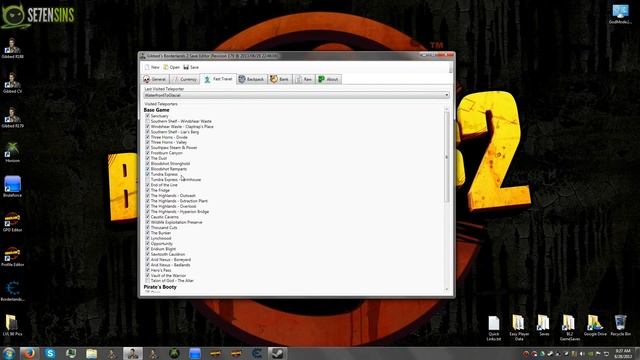
Task: Switch to the General tab
Action: coord(155,79)
